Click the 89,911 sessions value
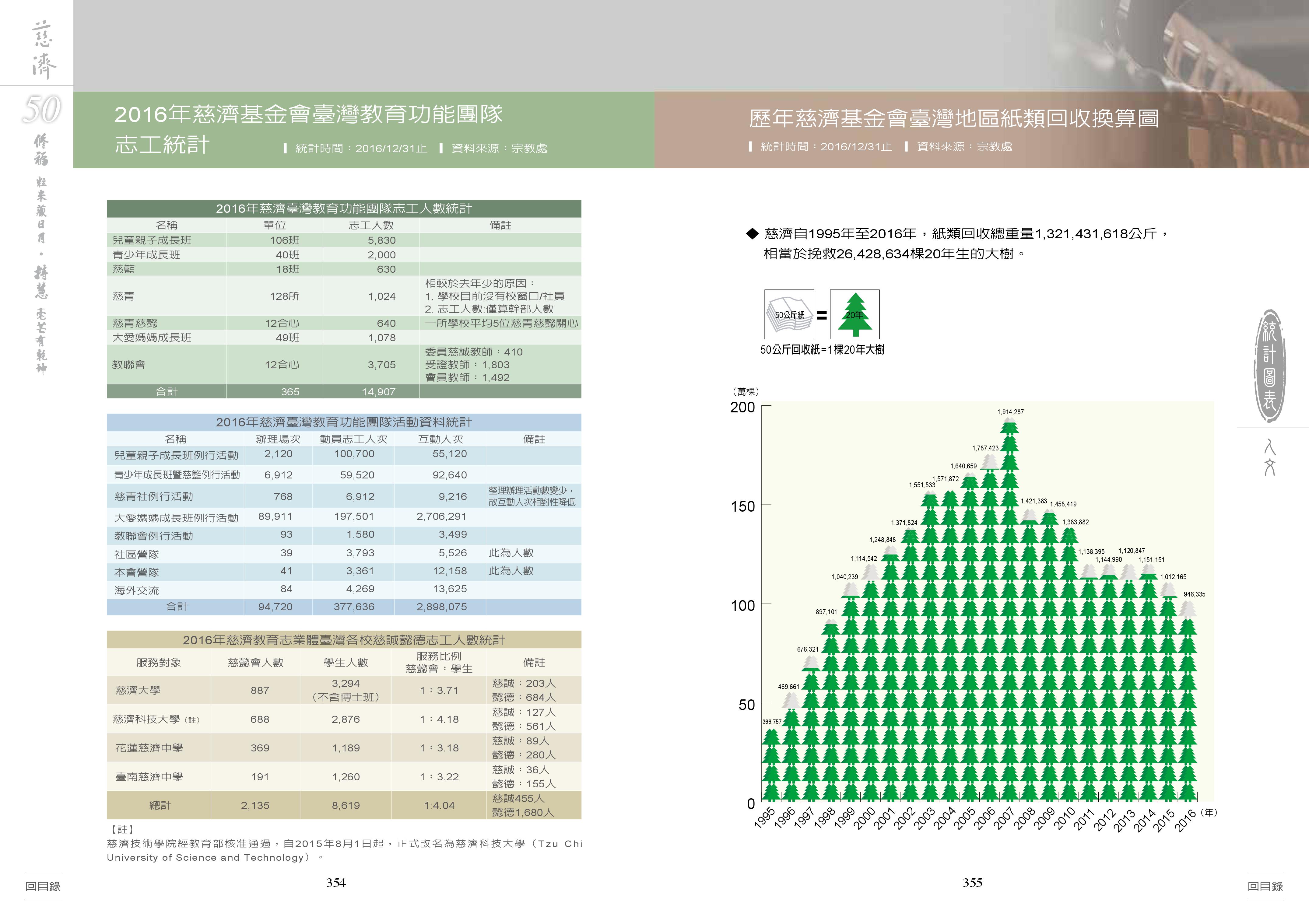The image size is (1309, 924). (275, 516)
